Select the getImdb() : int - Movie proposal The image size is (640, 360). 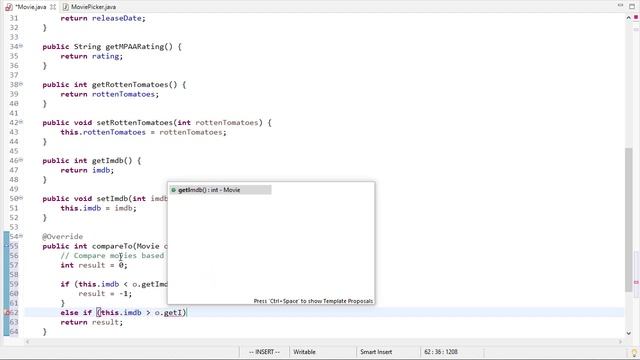point(220,190)
